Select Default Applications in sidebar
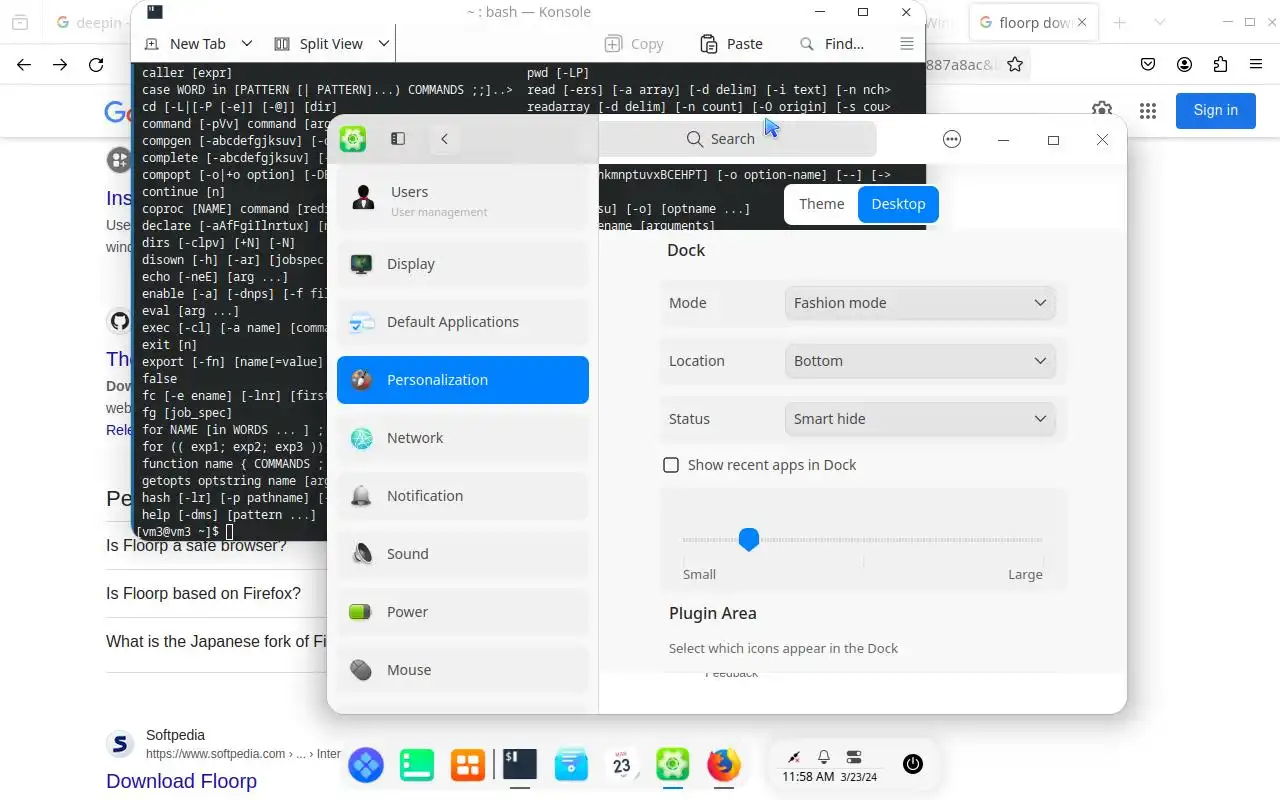 pos(462,322)
